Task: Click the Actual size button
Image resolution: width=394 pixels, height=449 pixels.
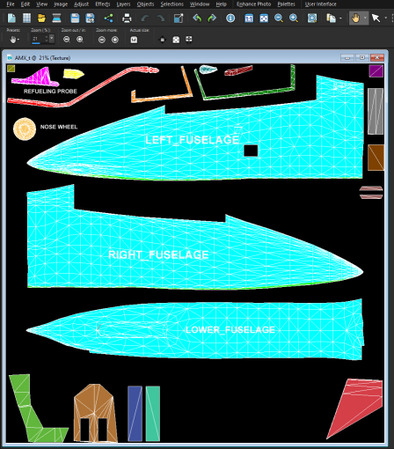Action: click(134, 40)
